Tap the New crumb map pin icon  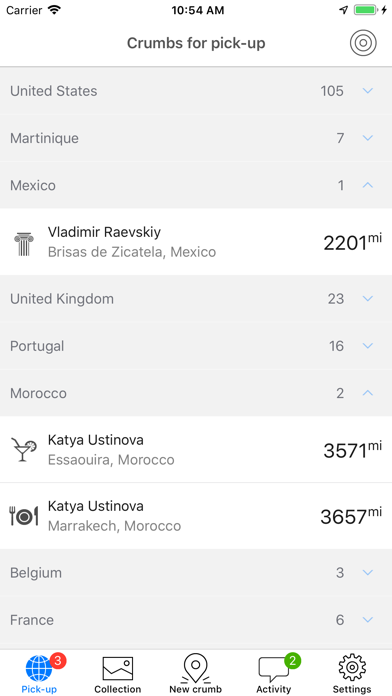[195, 668]
